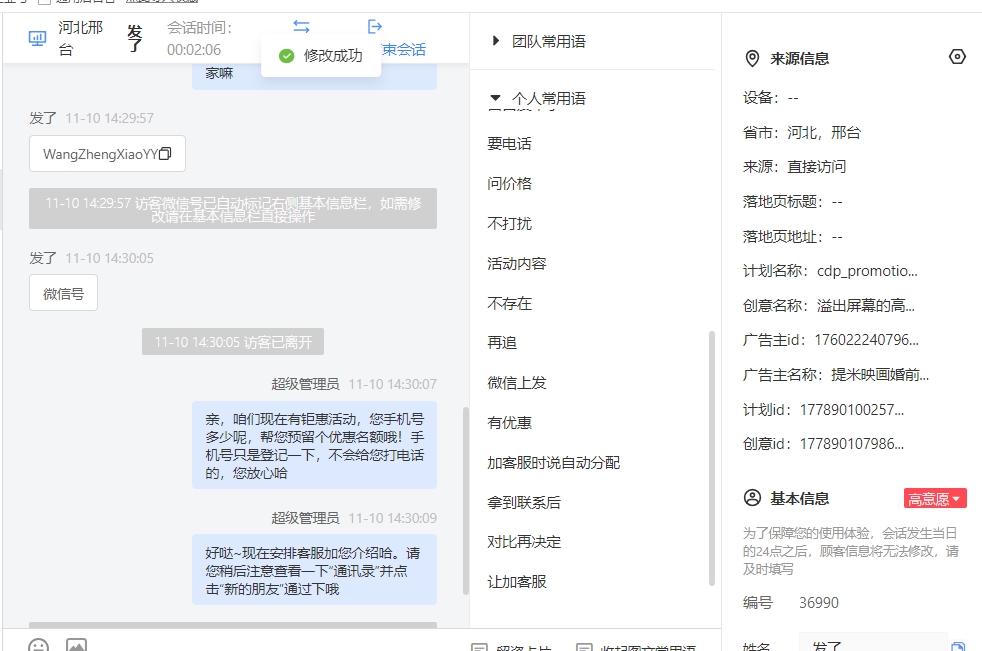
Task: Select quick phrase 微信上发
Action: [x=517, y=383]
